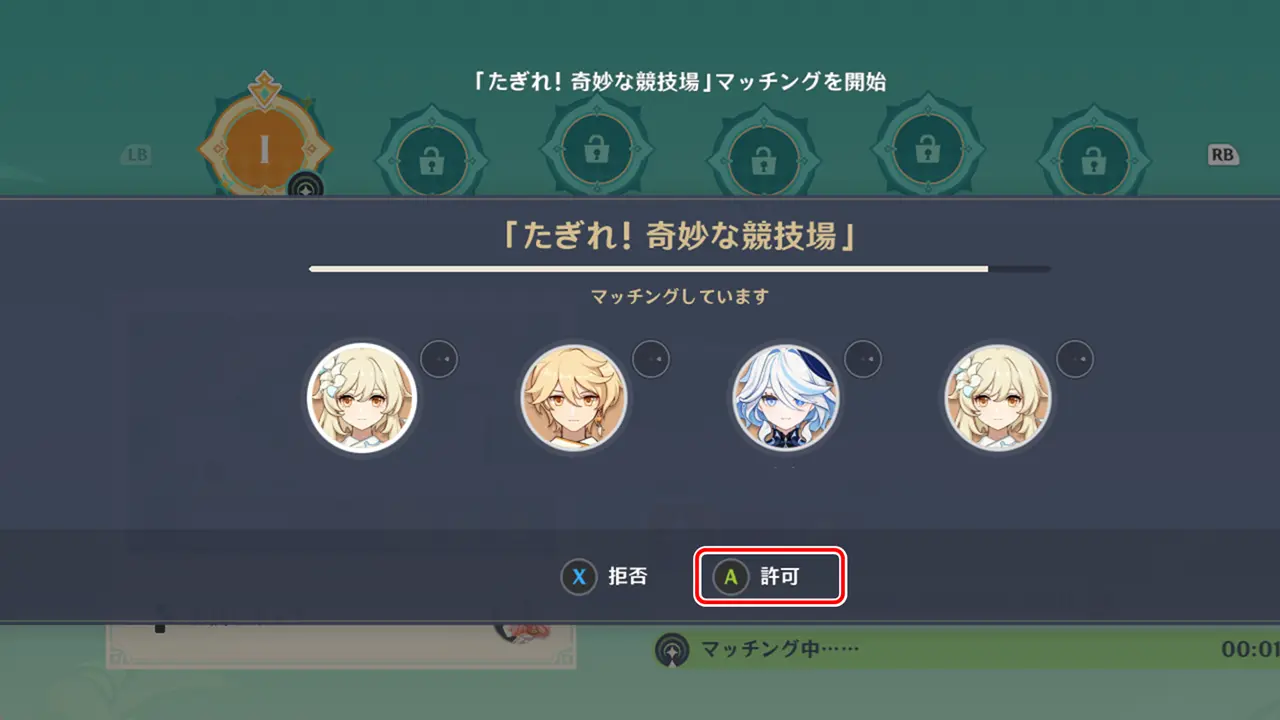Screen dimensions: 1280x720
Task: Click second player's Aether avatar
Action: (573, 398)
